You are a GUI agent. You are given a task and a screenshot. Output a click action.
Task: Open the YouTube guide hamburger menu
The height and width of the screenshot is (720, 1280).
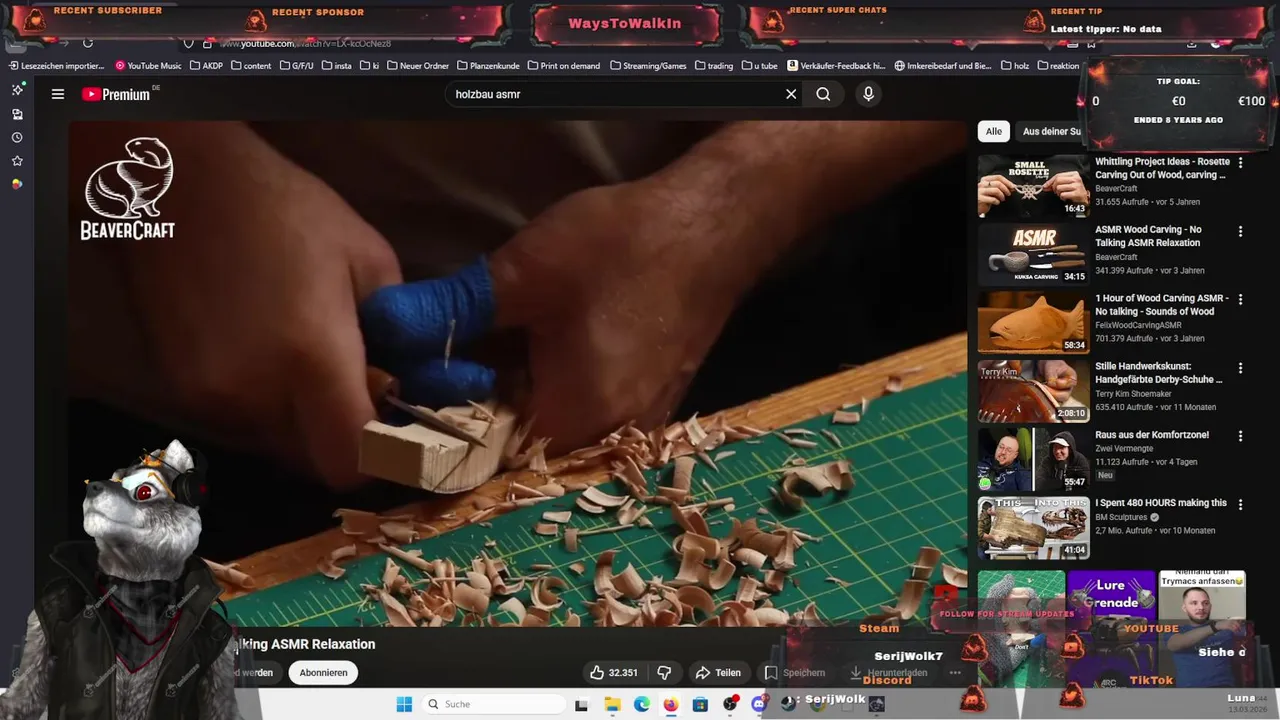pyautogui.click(x=58, y=94)
